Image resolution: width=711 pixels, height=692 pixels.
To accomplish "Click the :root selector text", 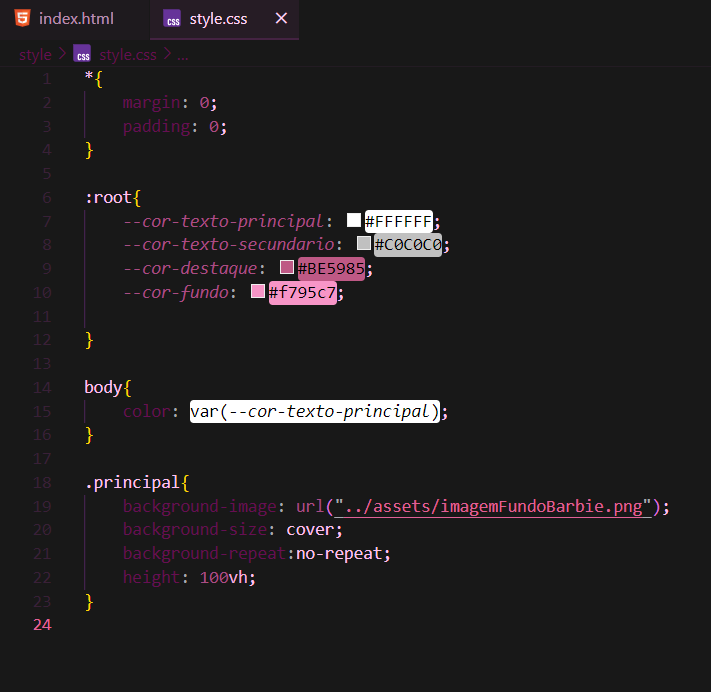I will (x=108, y=198).
